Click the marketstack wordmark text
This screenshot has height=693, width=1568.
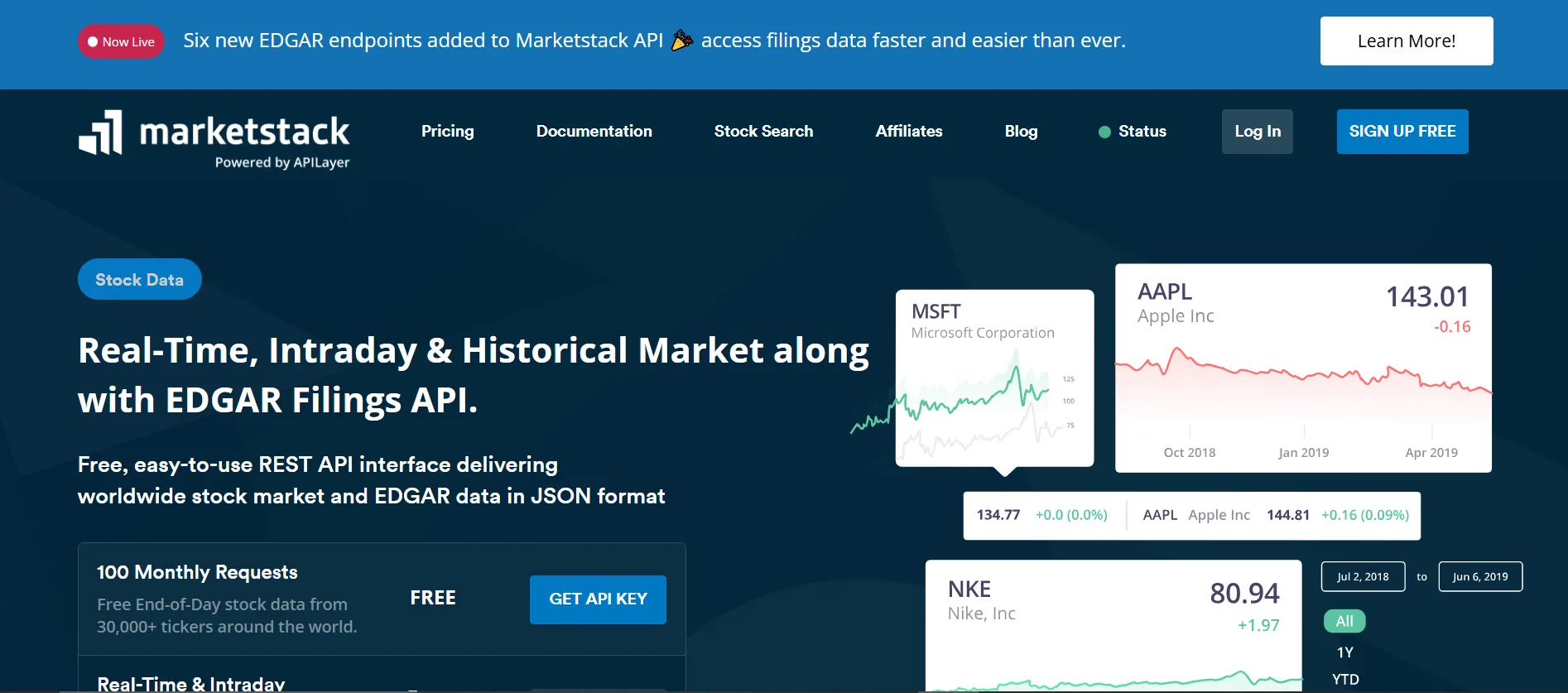pos(244,131)
